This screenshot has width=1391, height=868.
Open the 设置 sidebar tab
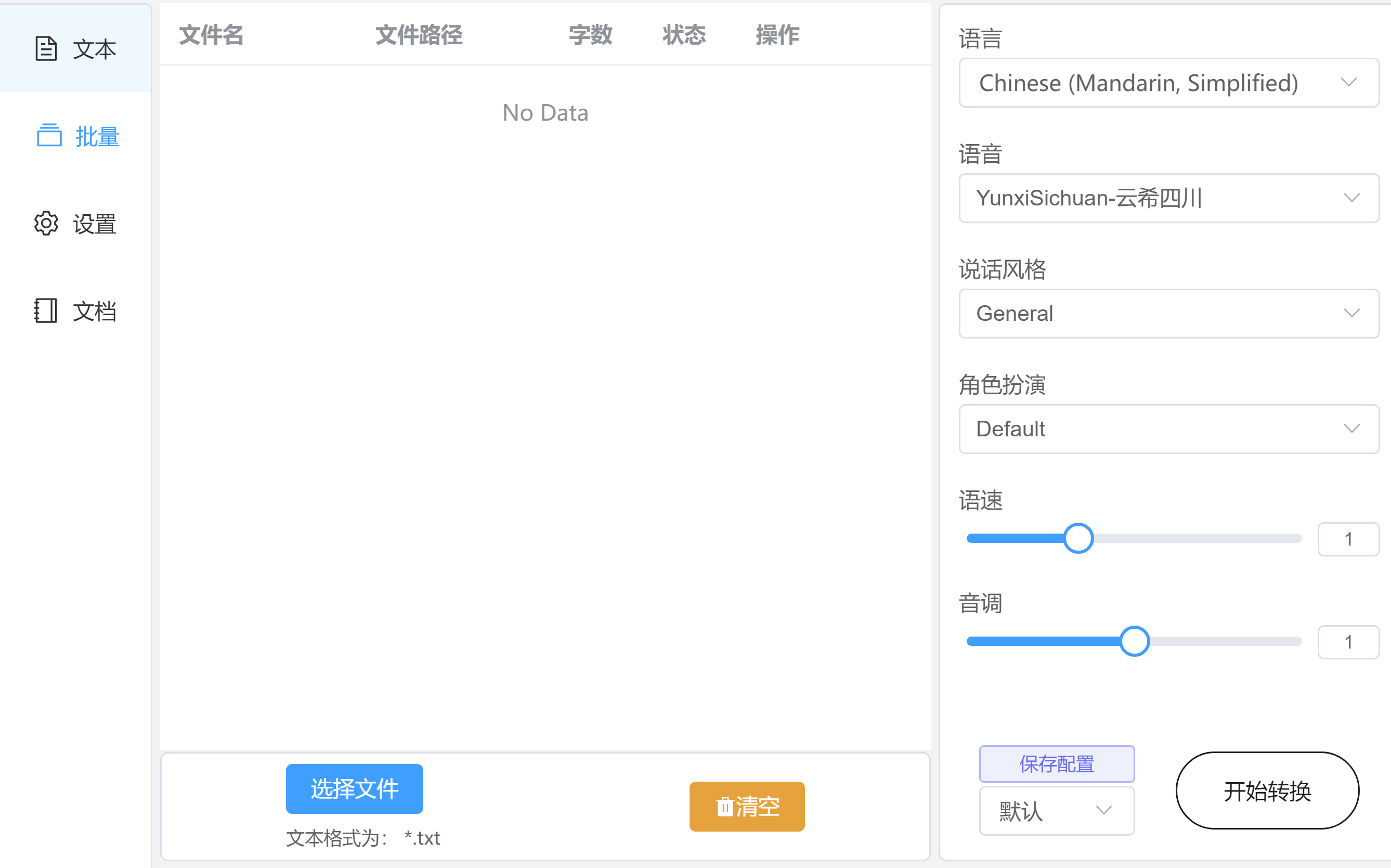pyautogui.click(x=76, y=224)
